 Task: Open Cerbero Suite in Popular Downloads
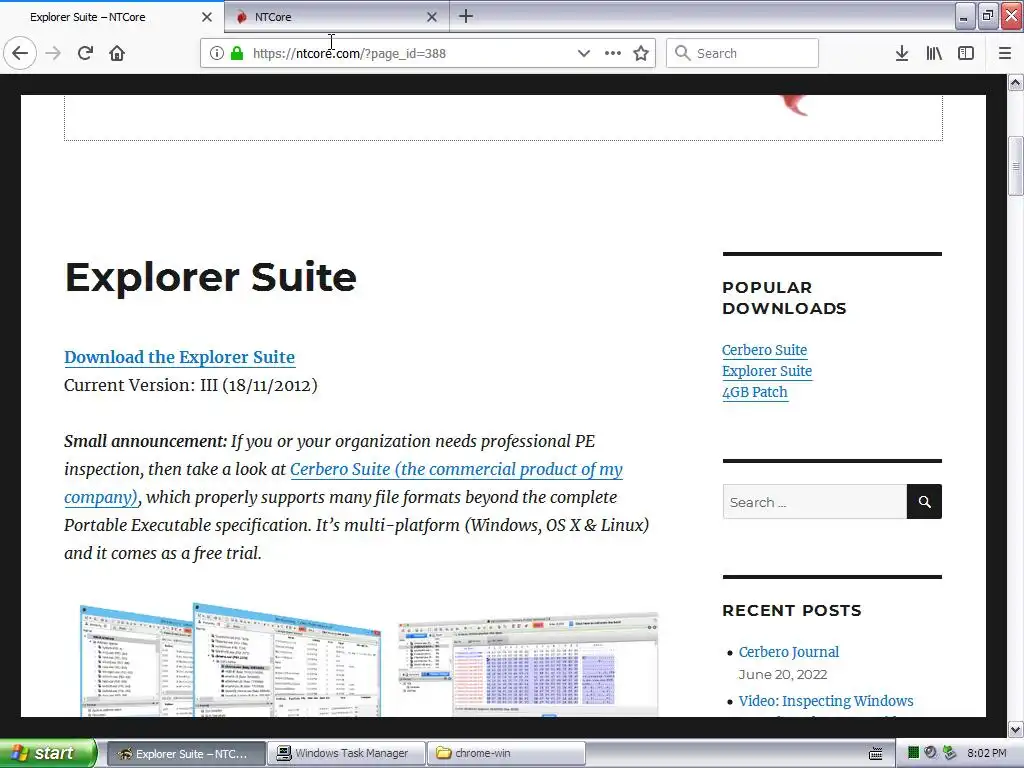point(764,350)
